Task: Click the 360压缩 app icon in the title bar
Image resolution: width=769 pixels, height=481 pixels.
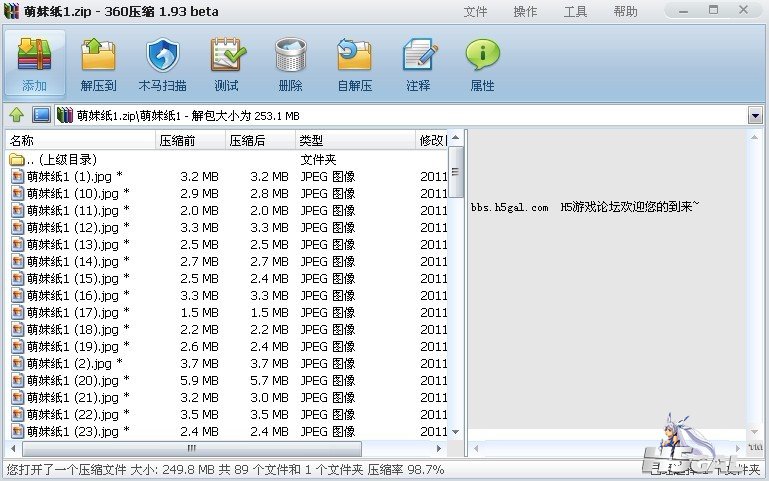Action: [12, 11]
